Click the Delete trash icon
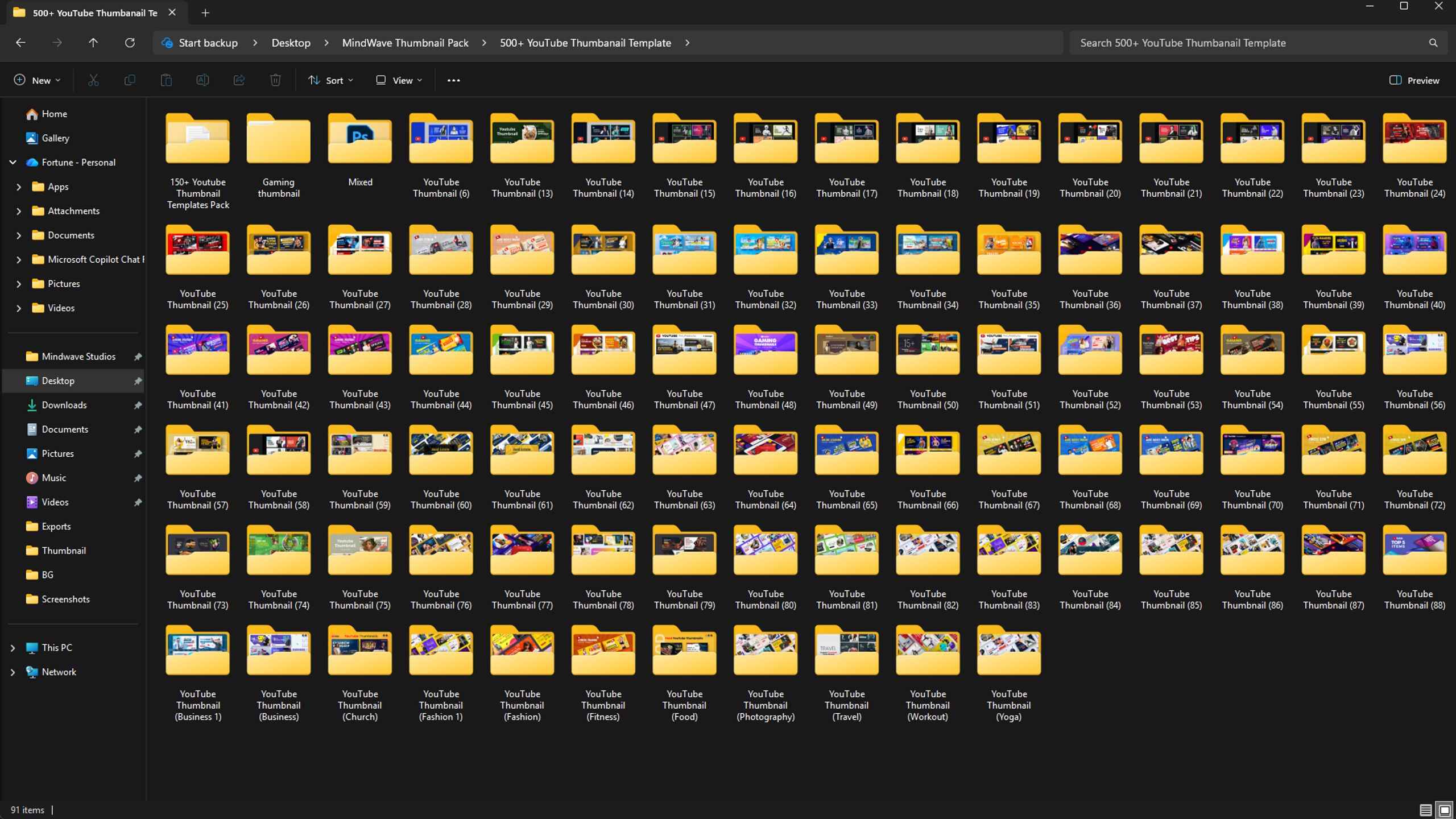1456x819 pixels. click(275, 80)
